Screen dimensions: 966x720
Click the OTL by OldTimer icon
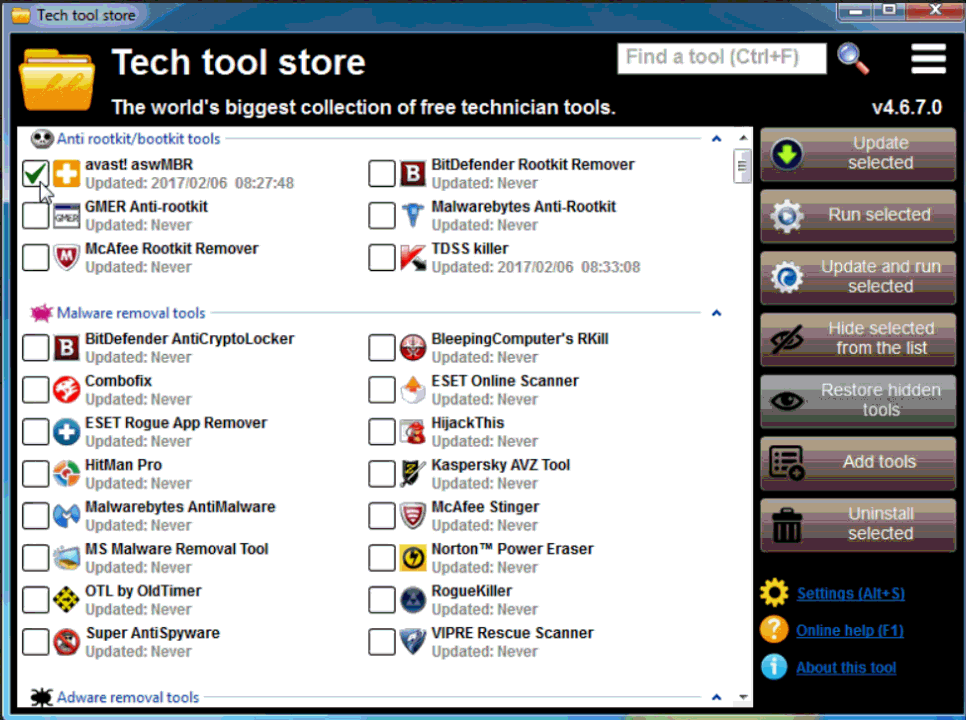pos(67,599)
